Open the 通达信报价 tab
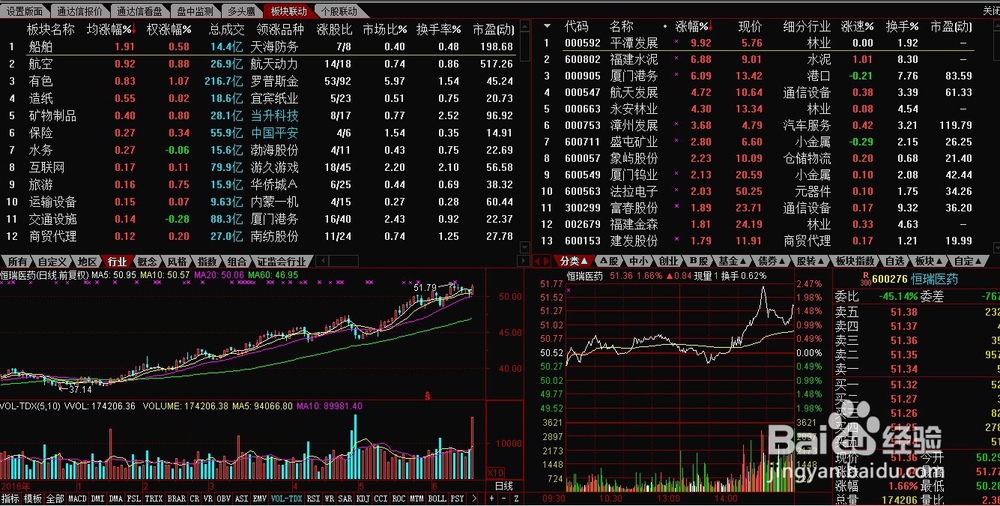Viewport: 1000px width, 506px height. tap(79, 11)
